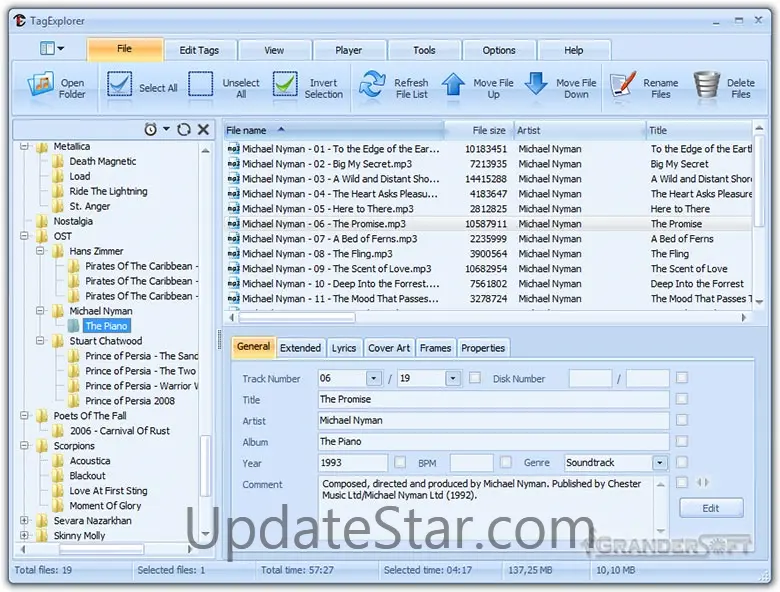Click the folder history clock icon

tap(150, 129)
